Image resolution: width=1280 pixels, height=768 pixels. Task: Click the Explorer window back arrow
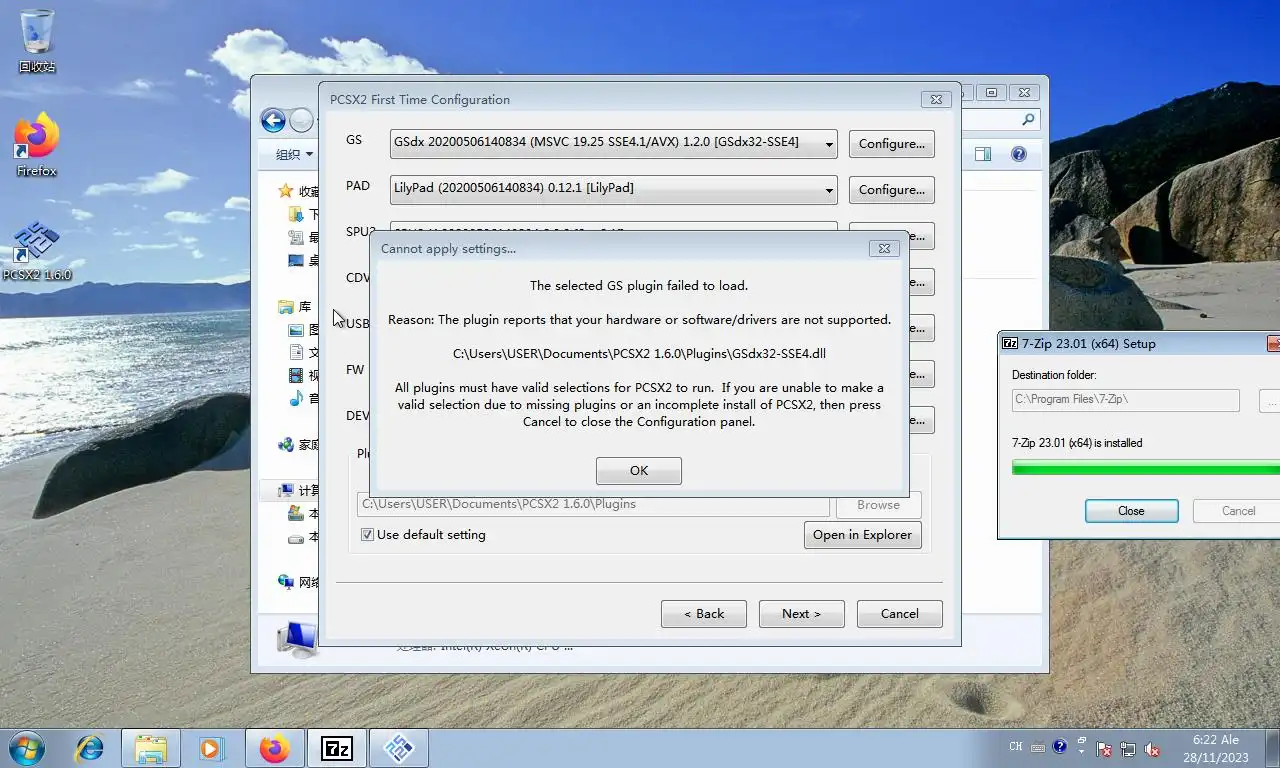(x=273, y=121)
